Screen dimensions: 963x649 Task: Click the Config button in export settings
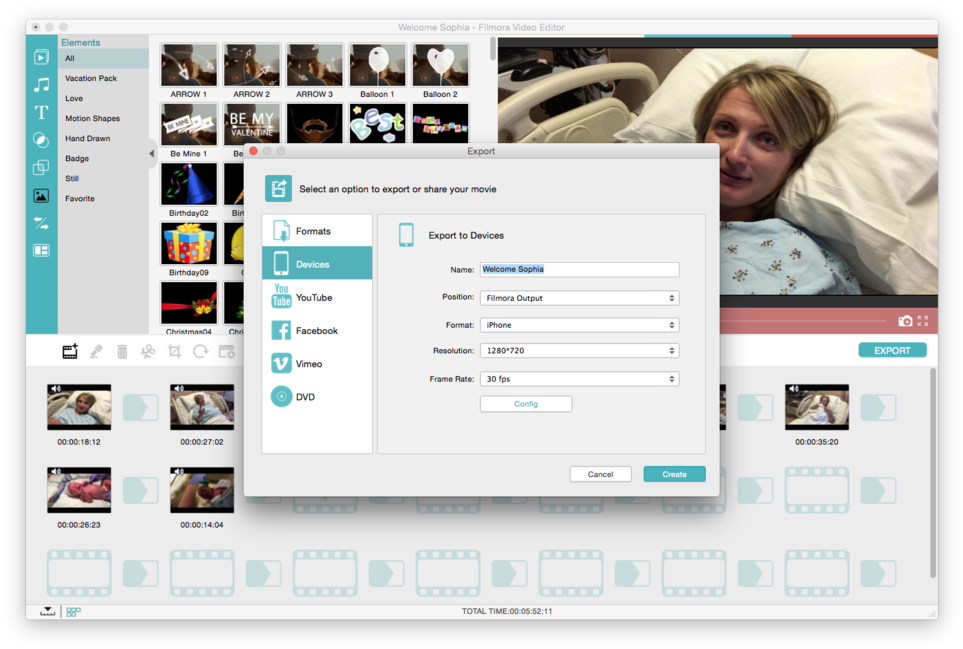tap(526, 403)
